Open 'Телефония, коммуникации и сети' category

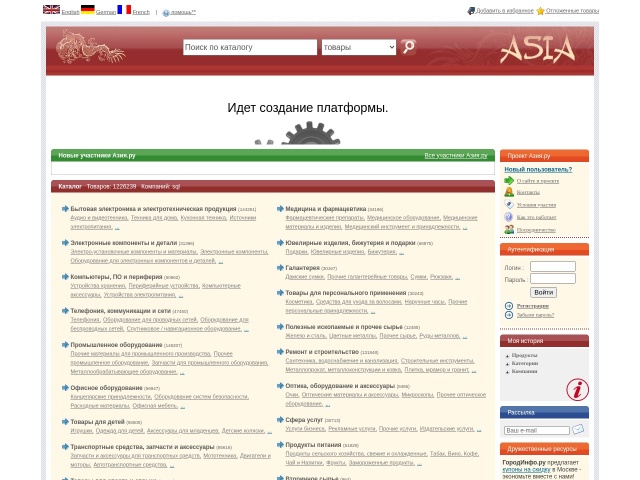click(x=120, y=311)
